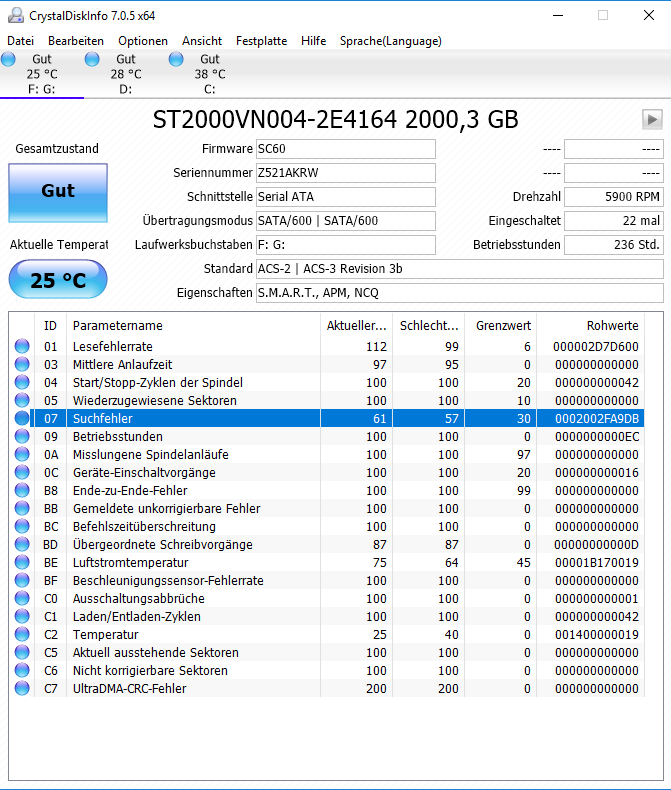
Task: Select the UltraDMA-CRC-Fehler parameter name
Action: click(129, 689)
